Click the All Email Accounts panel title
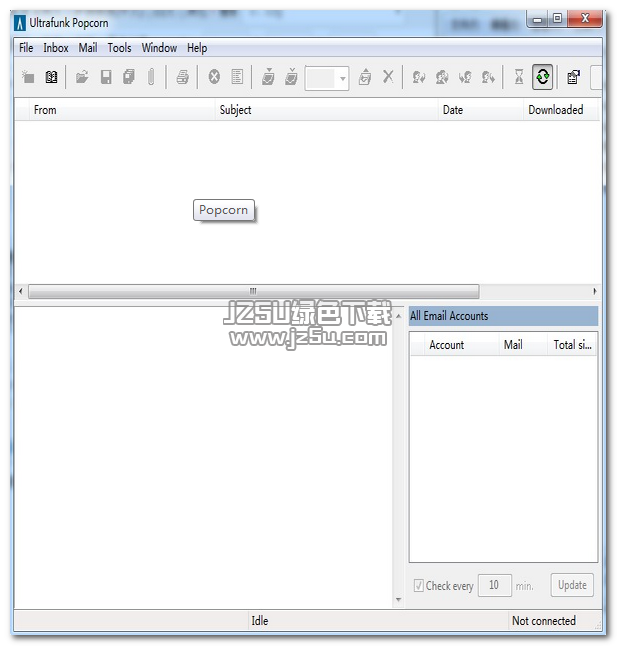Viewport: 617px width, 646px height. point(503,316)
